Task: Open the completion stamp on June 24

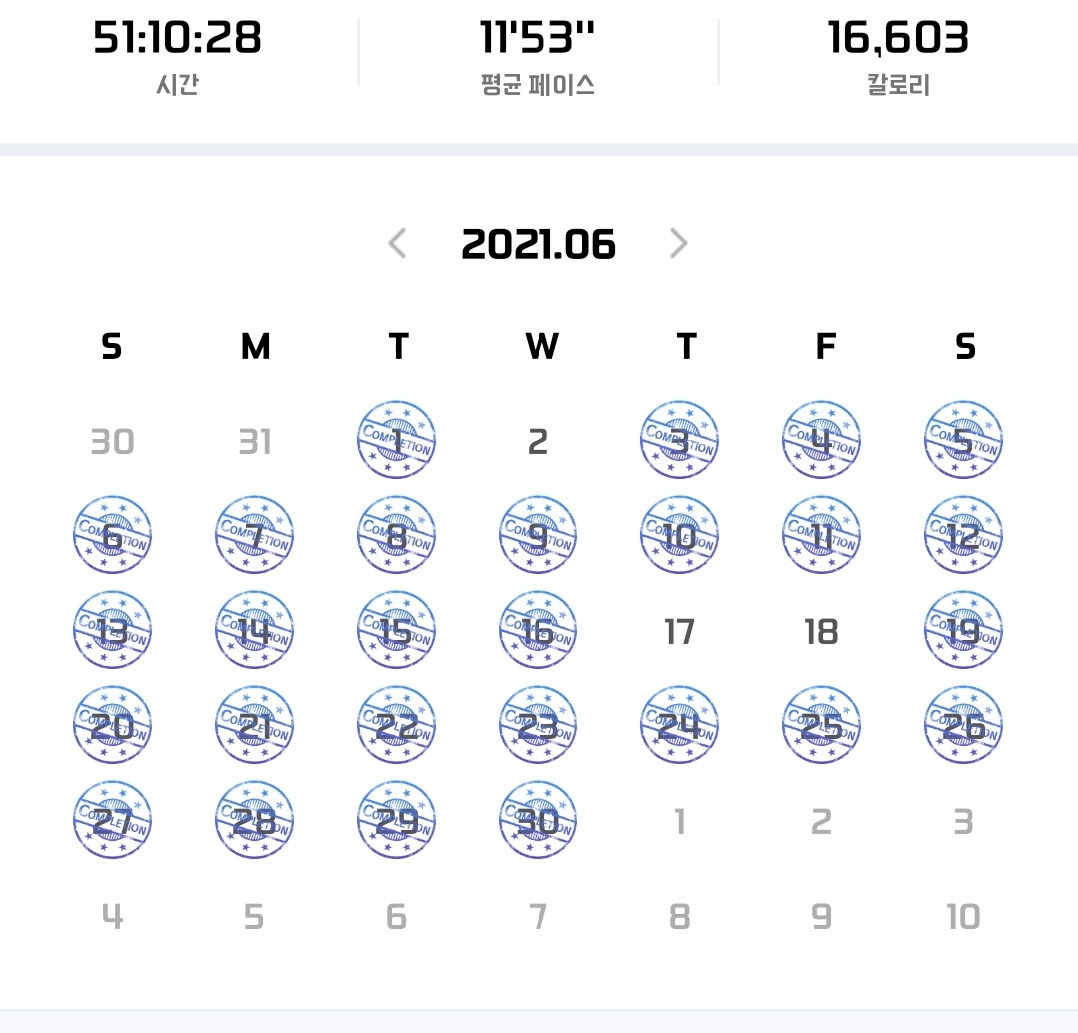Action: coord(680,725)
